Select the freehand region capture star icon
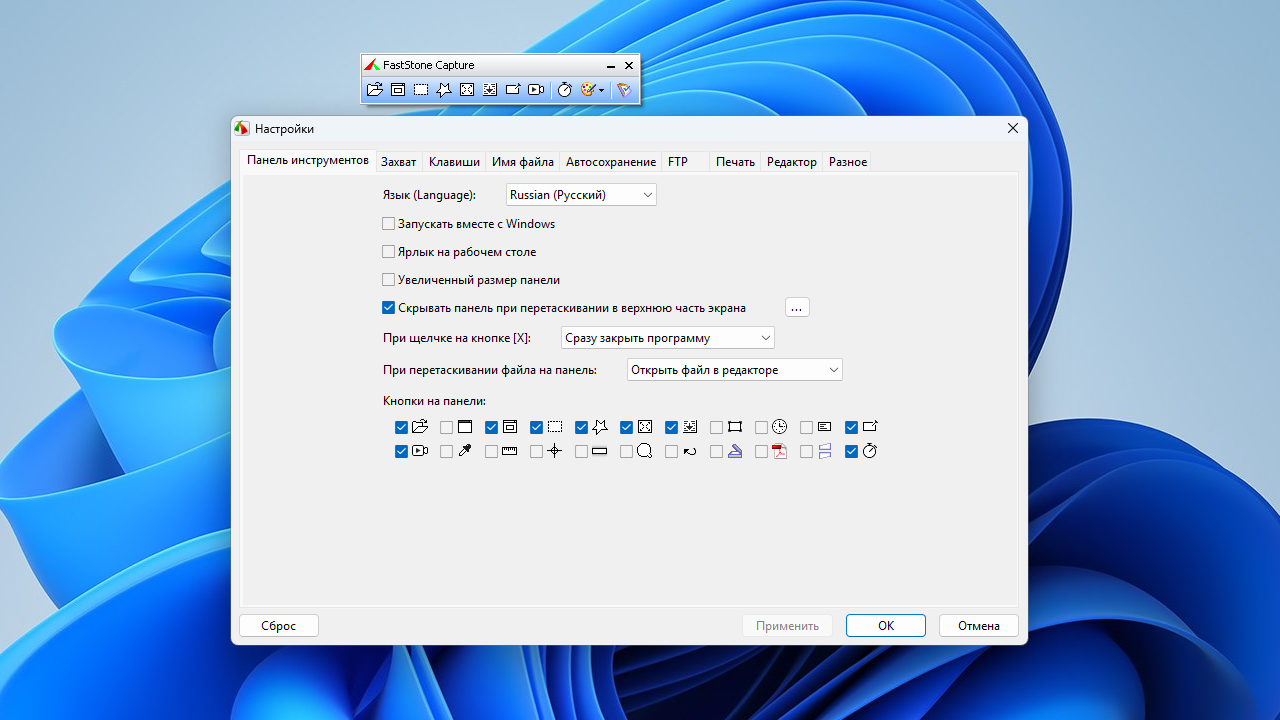1280x720 pixels. coord(444,90)
